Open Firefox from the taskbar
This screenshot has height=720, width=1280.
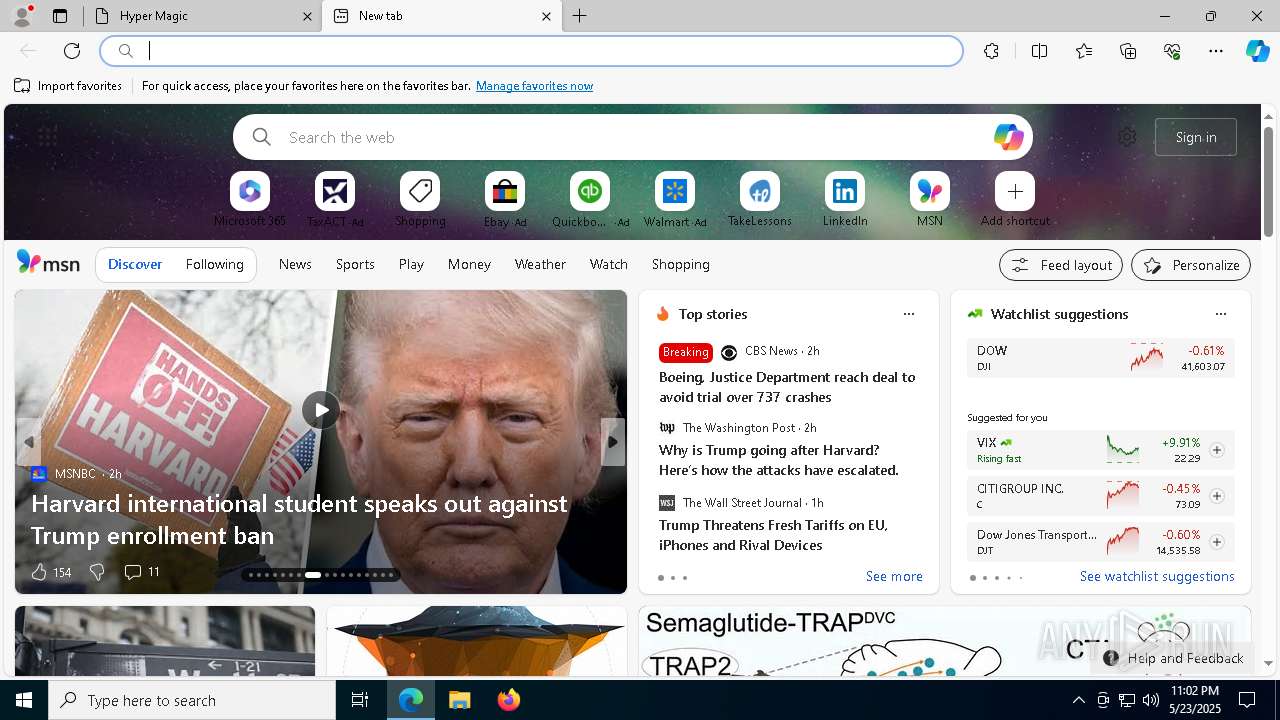tap(509, 700)
